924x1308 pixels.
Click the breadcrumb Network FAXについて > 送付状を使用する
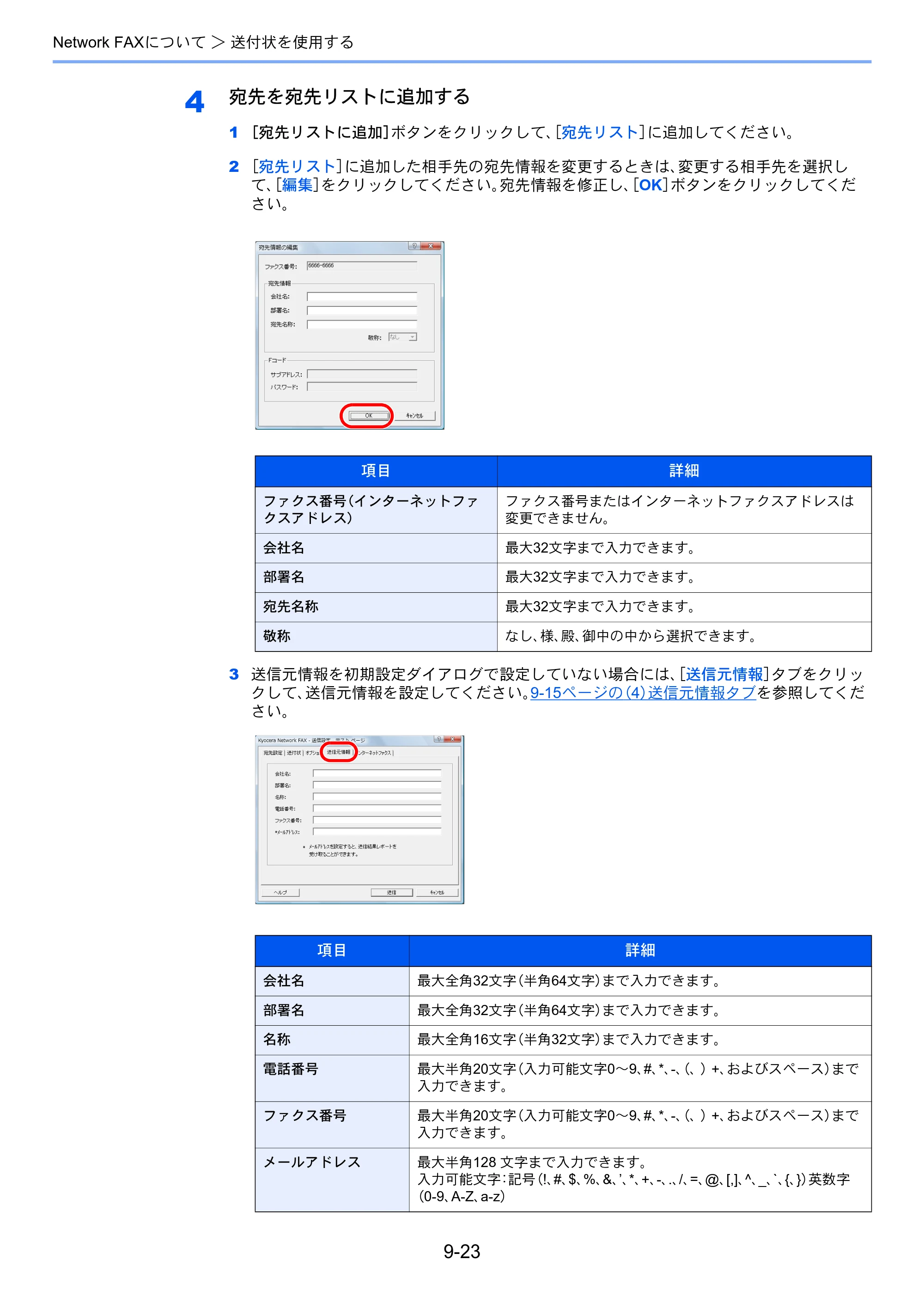tap(203, 42)
